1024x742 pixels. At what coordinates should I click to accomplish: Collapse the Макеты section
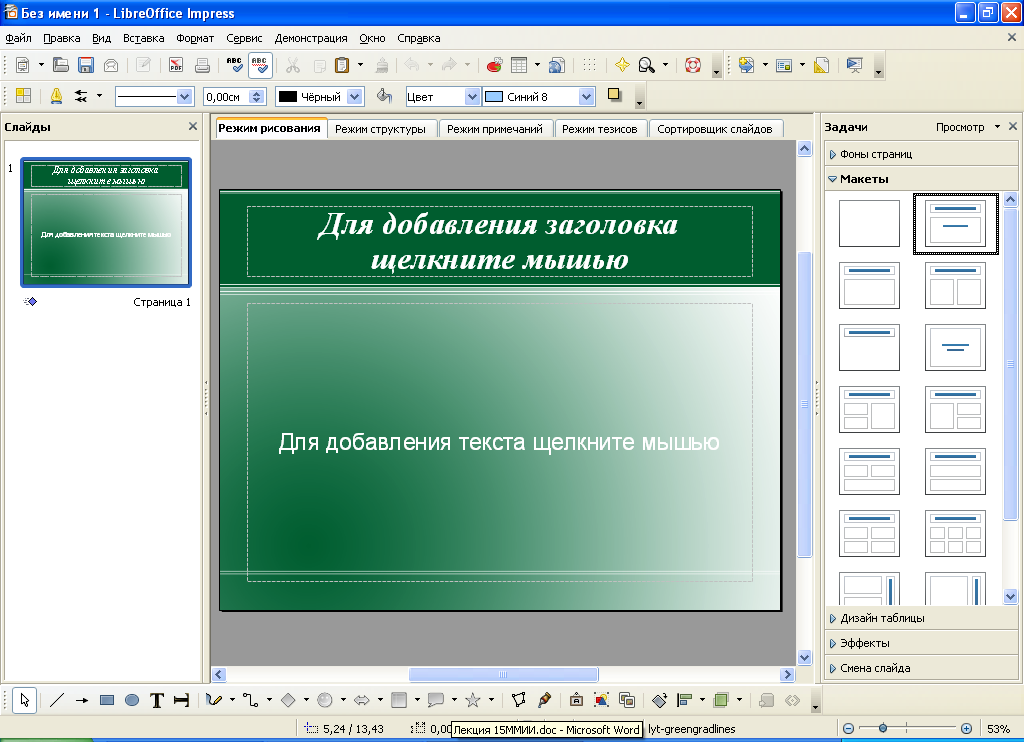(920, 179)
